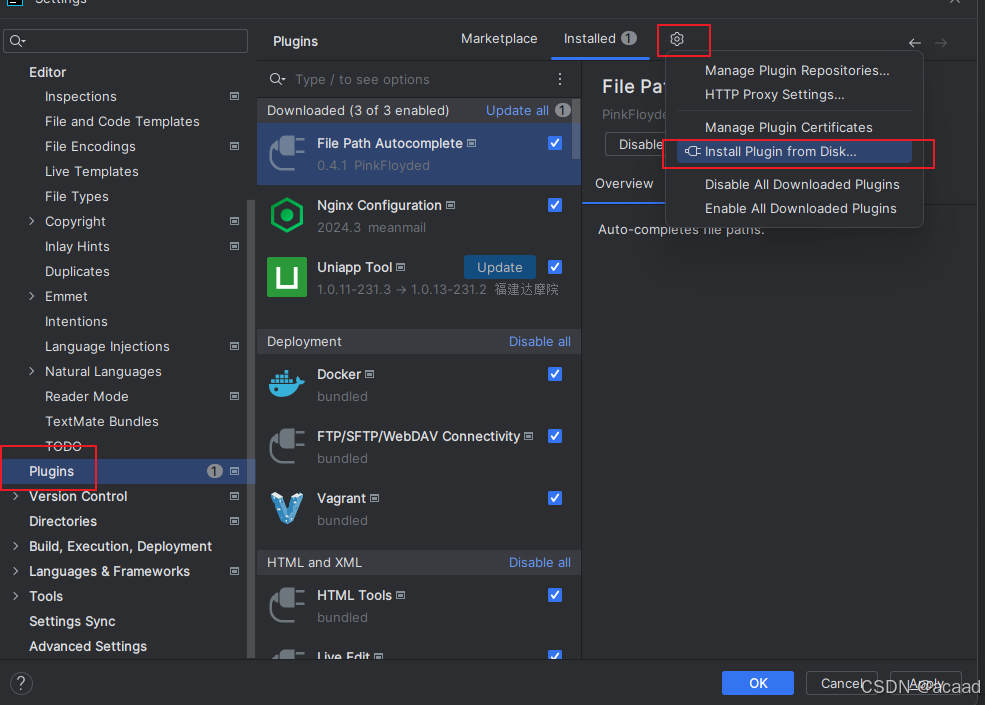Uncheck the HTML Tools plugin checkbox
Viewport: 985px width, 705px height.
555,595
